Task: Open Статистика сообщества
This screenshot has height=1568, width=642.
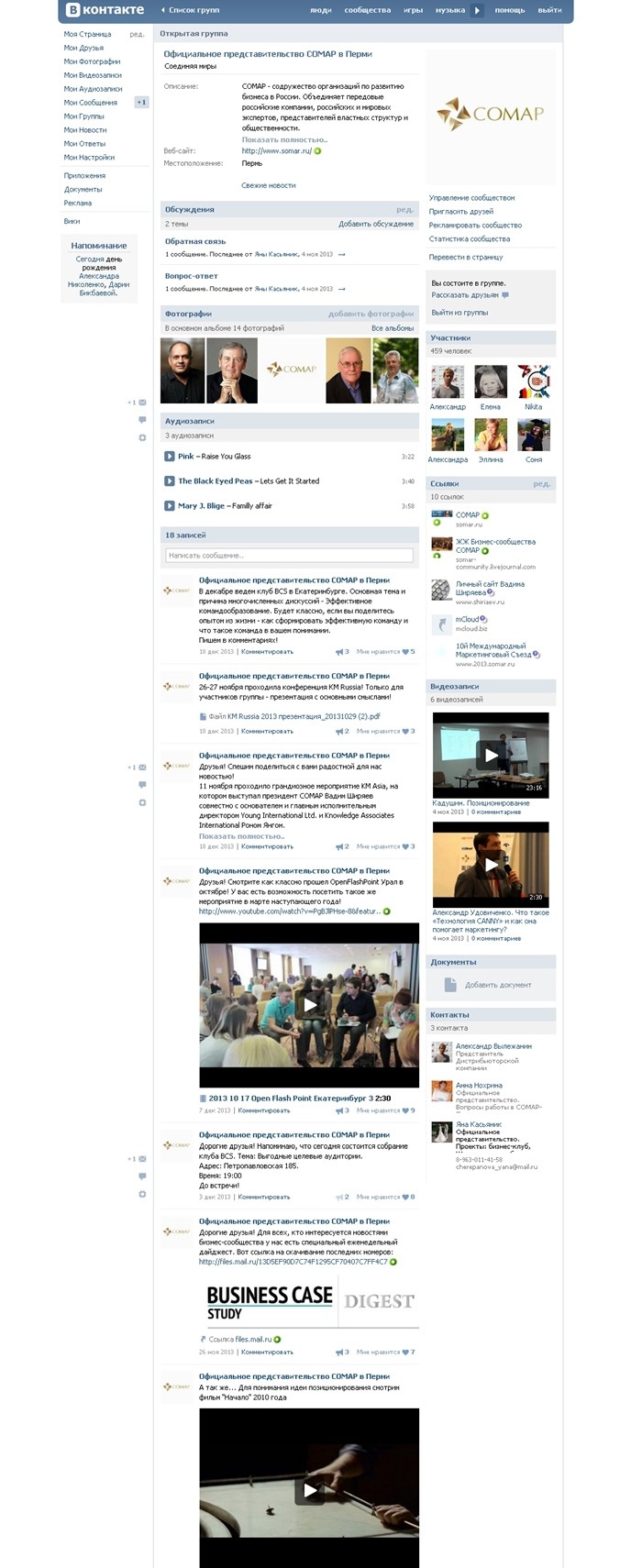Action: [x=470, y=238]
